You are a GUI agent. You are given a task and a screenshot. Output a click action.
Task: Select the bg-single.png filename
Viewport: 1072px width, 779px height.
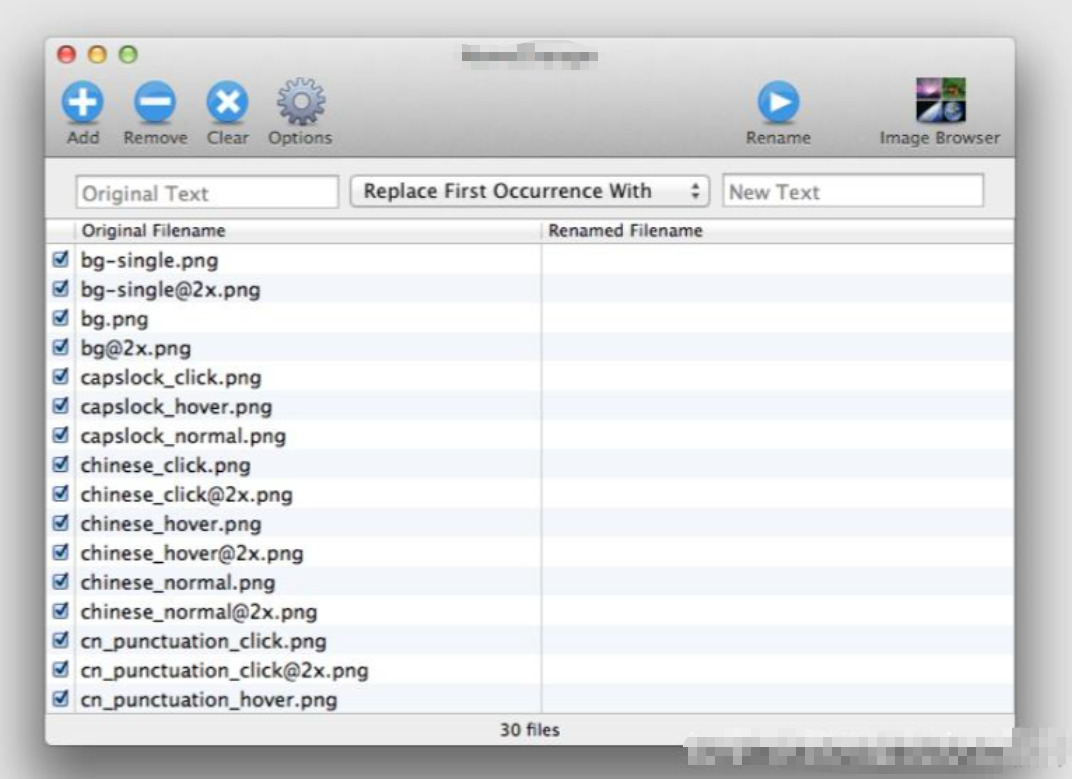tap(149, 261)
